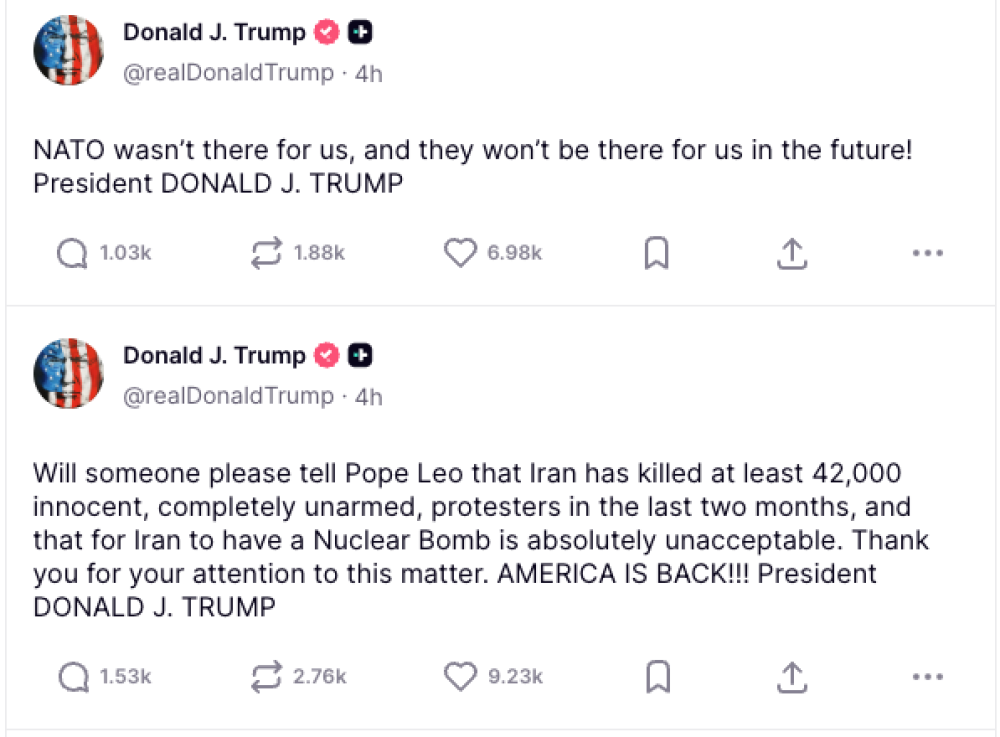Like the NATO post

pos(460,254)
